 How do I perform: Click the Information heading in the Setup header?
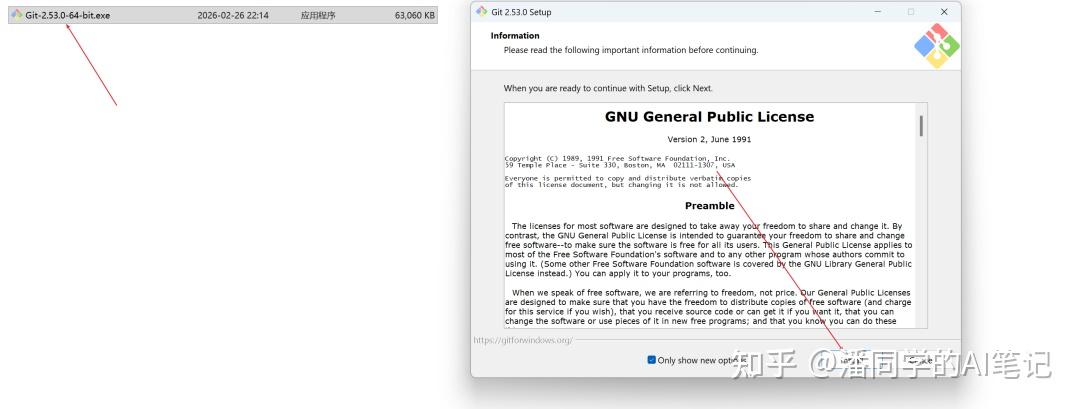515,36
